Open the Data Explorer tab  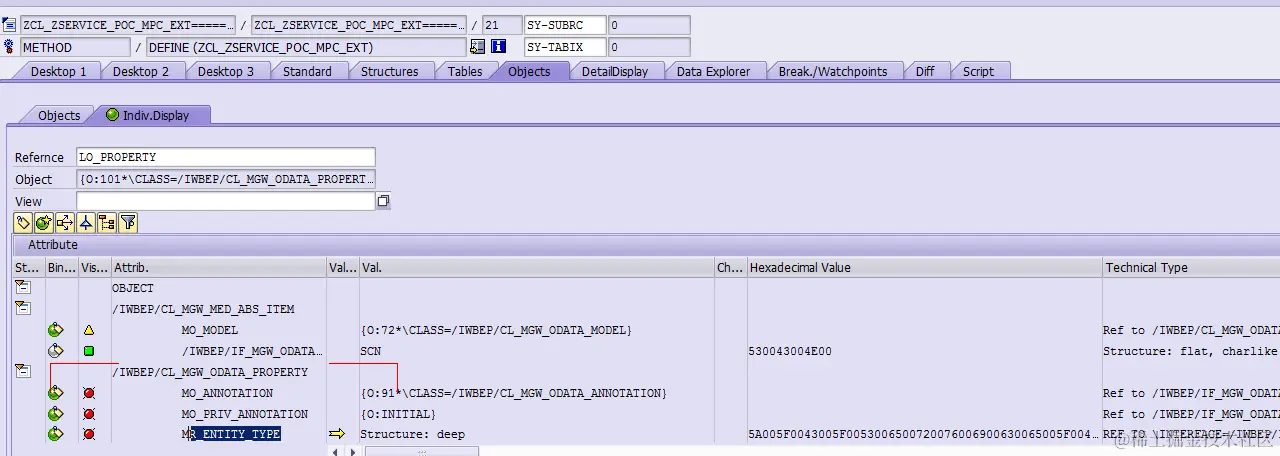[713, 71]
